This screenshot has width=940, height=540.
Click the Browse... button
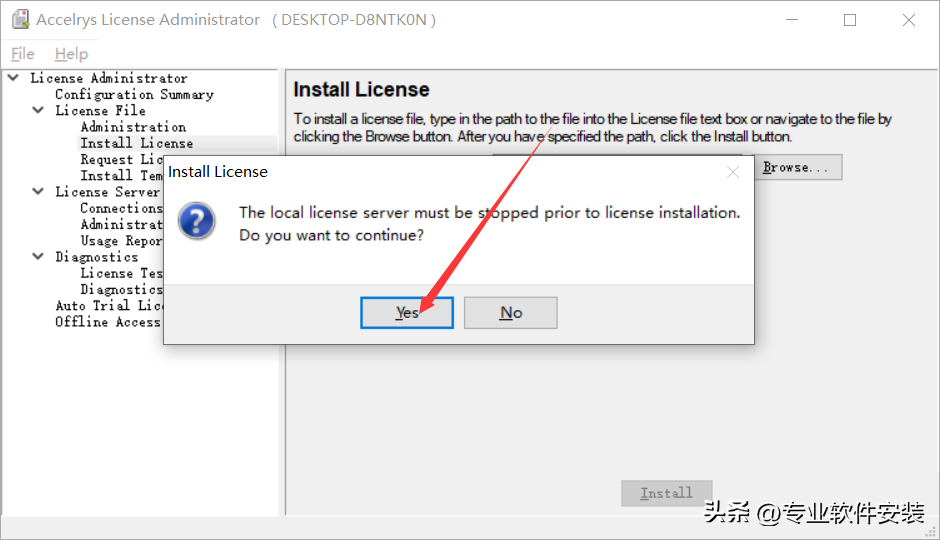(x=796, y=167)
